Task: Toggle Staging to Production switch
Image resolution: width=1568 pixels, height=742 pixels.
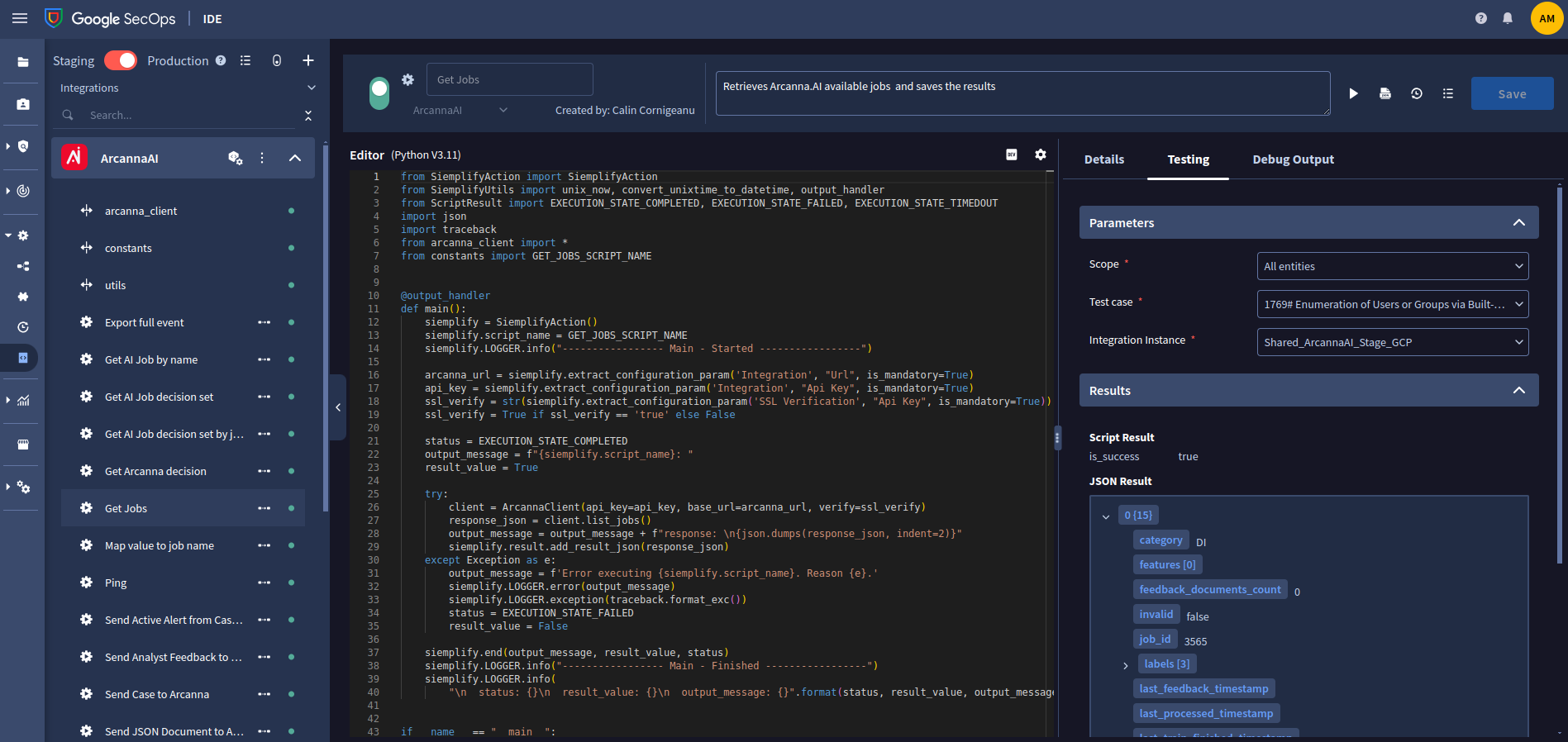Action: pyautogui.click(x=121, y=60)
